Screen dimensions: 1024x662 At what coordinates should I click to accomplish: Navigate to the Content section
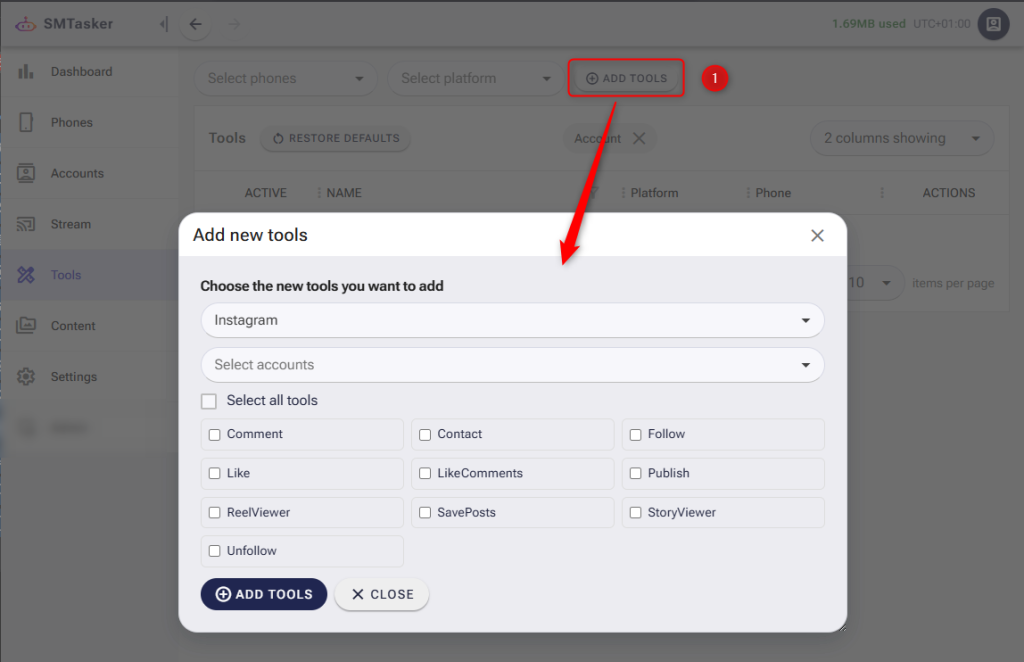point(25,326)
